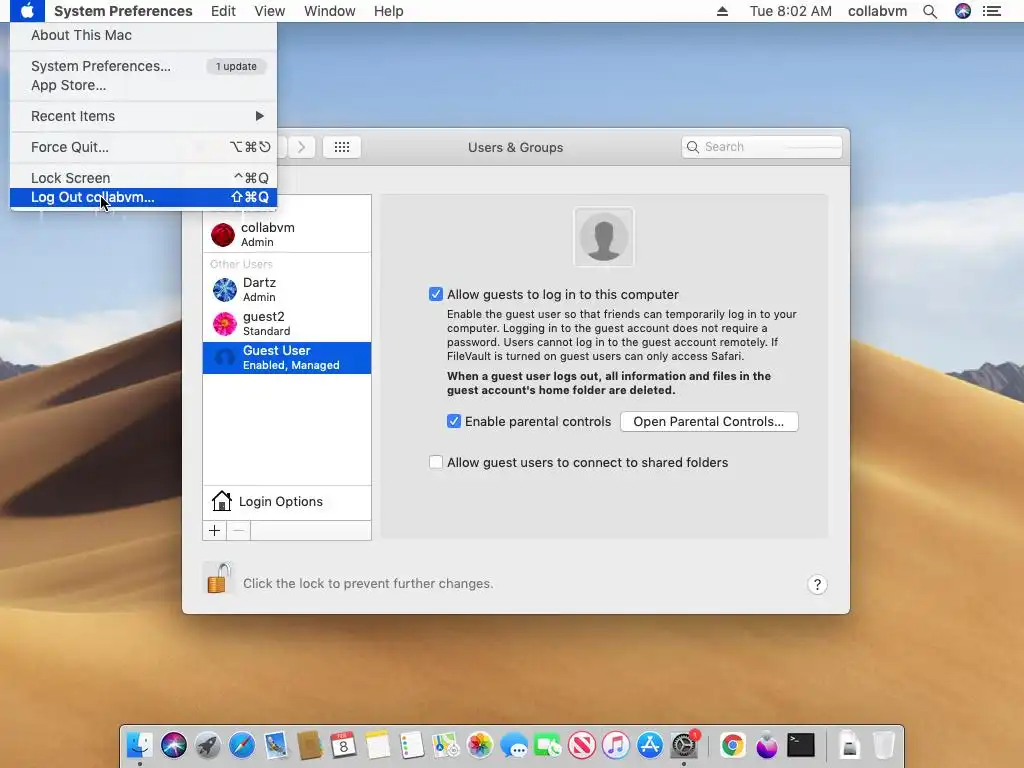This screenshot has width=1024, height=768.
Task: Toggle Enable parental controls checkbox
Action: (x=454, y=421)
